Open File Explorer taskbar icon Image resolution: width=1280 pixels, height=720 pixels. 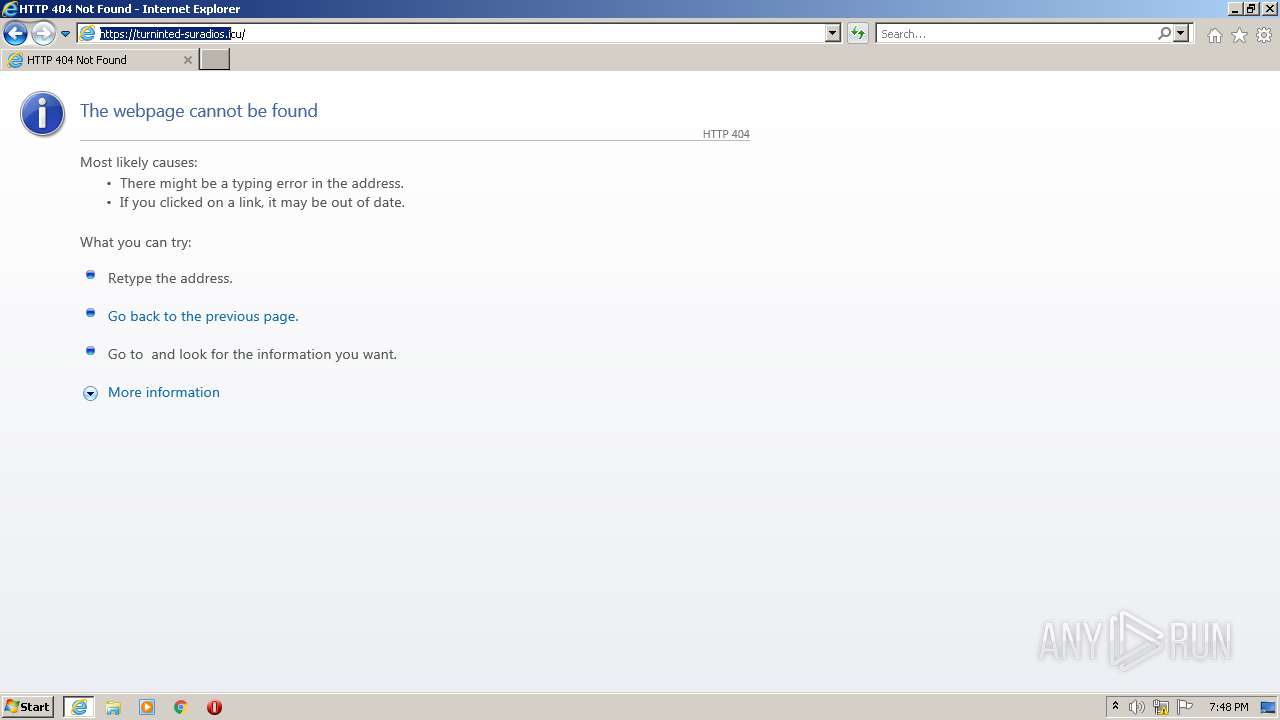pos(113,707)
